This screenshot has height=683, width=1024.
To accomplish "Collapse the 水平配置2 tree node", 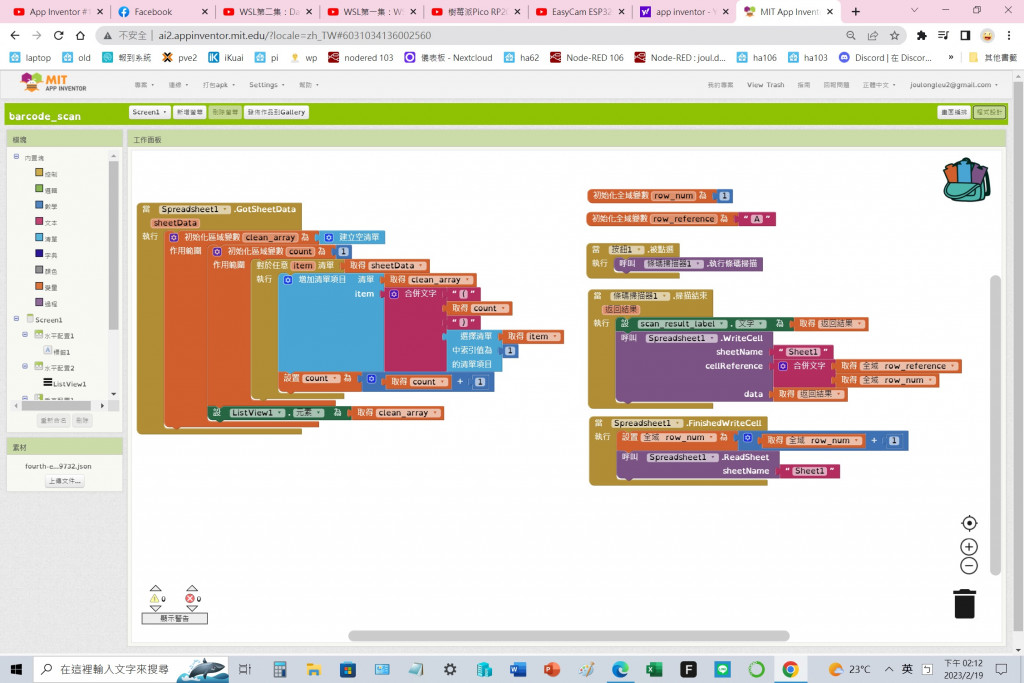I will [x=25, y=366].
